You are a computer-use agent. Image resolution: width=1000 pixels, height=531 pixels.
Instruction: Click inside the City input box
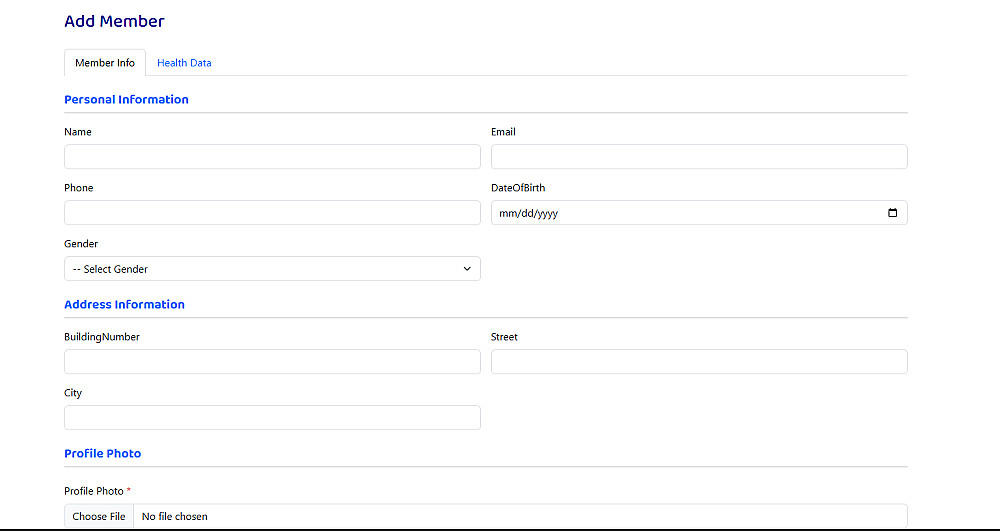[272, 418]
